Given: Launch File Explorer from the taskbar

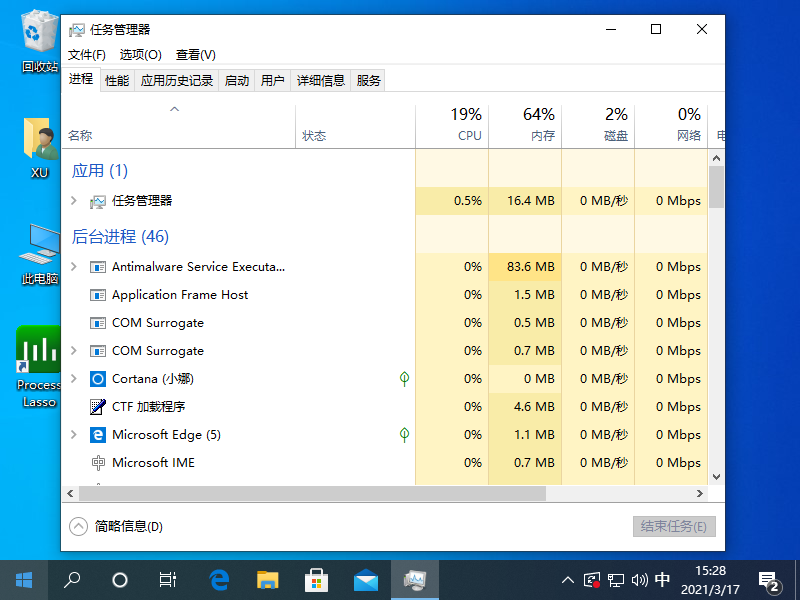Looking at the screenshot, I should 268,579.
